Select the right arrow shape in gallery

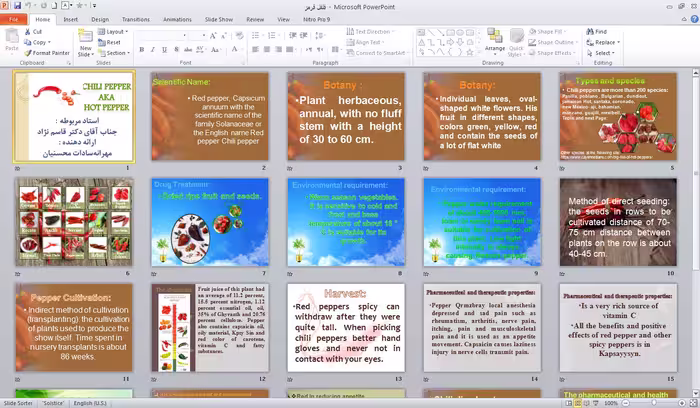(450, 42)
